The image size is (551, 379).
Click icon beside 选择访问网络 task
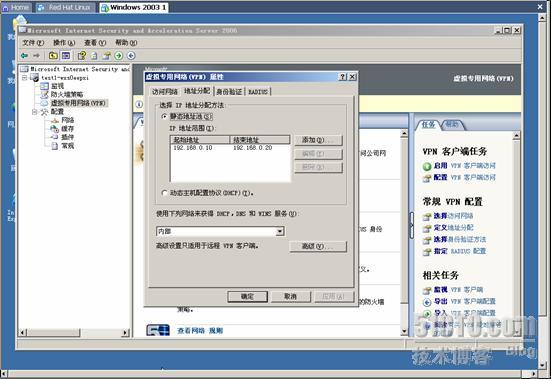click(427, 216)
